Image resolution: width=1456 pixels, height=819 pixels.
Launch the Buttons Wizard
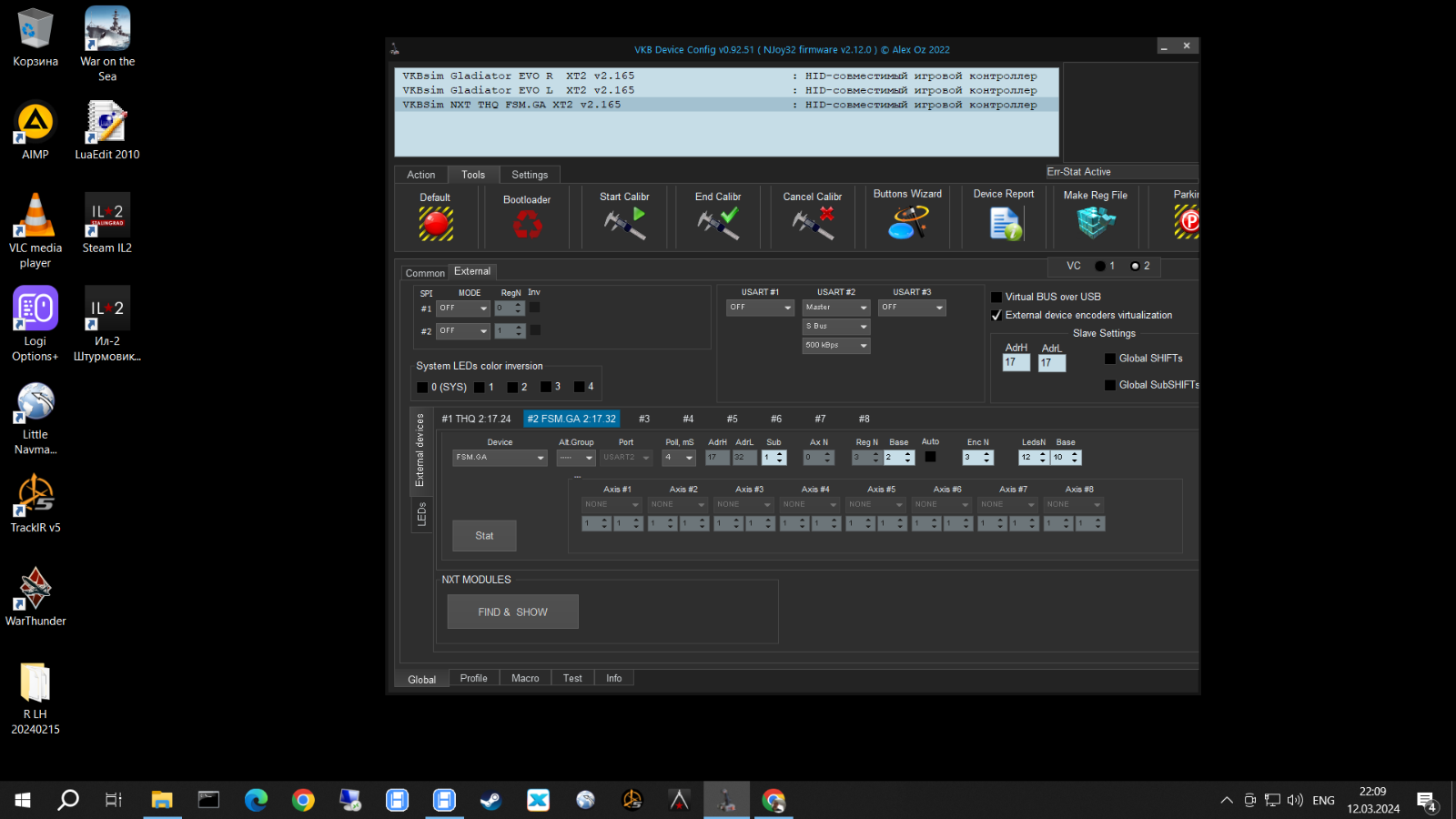pos(908,222)
